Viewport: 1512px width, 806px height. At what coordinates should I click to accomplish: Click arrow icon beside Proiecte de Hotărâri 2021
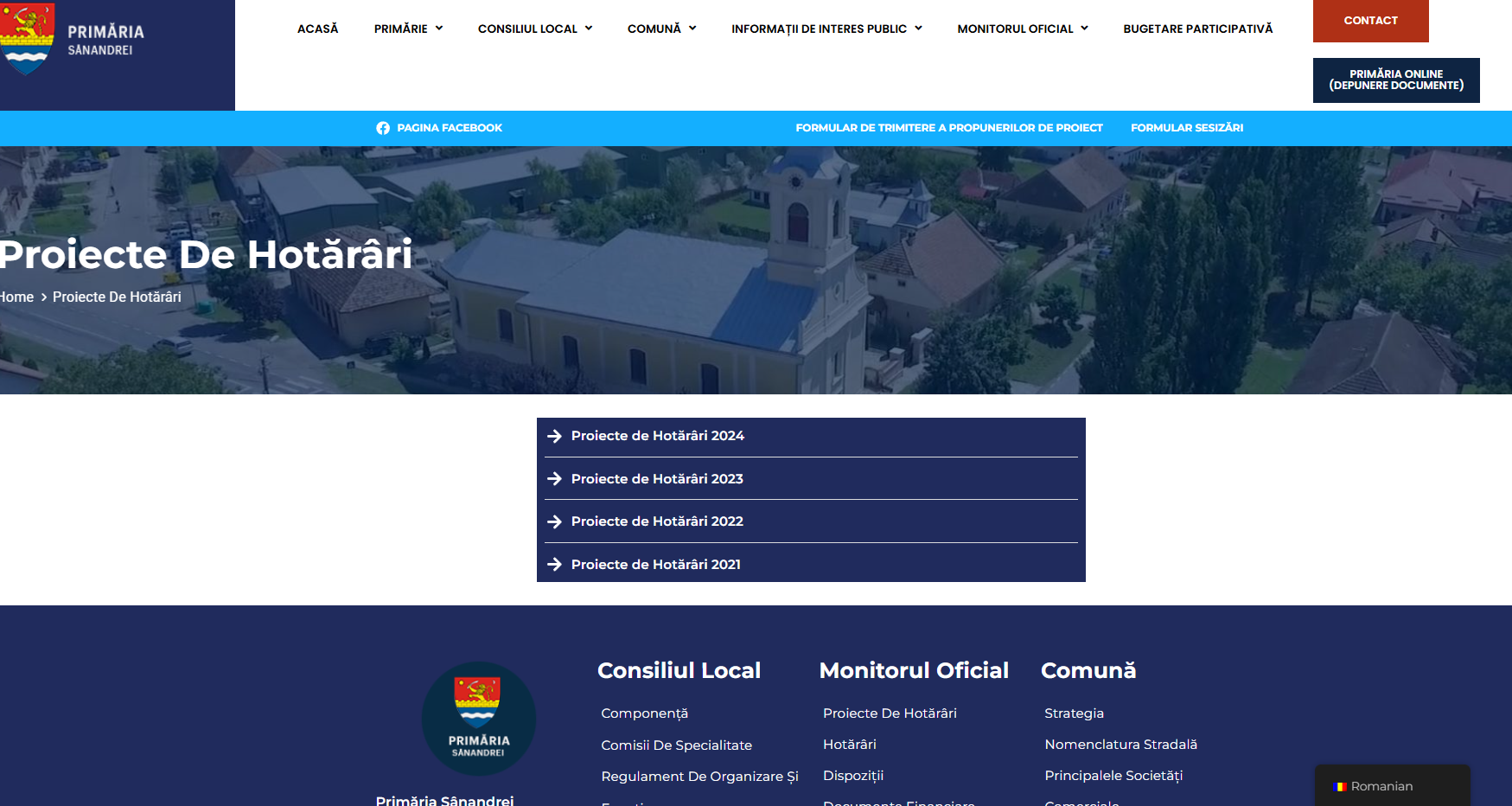pyautogui.click(x=555, y=565)
